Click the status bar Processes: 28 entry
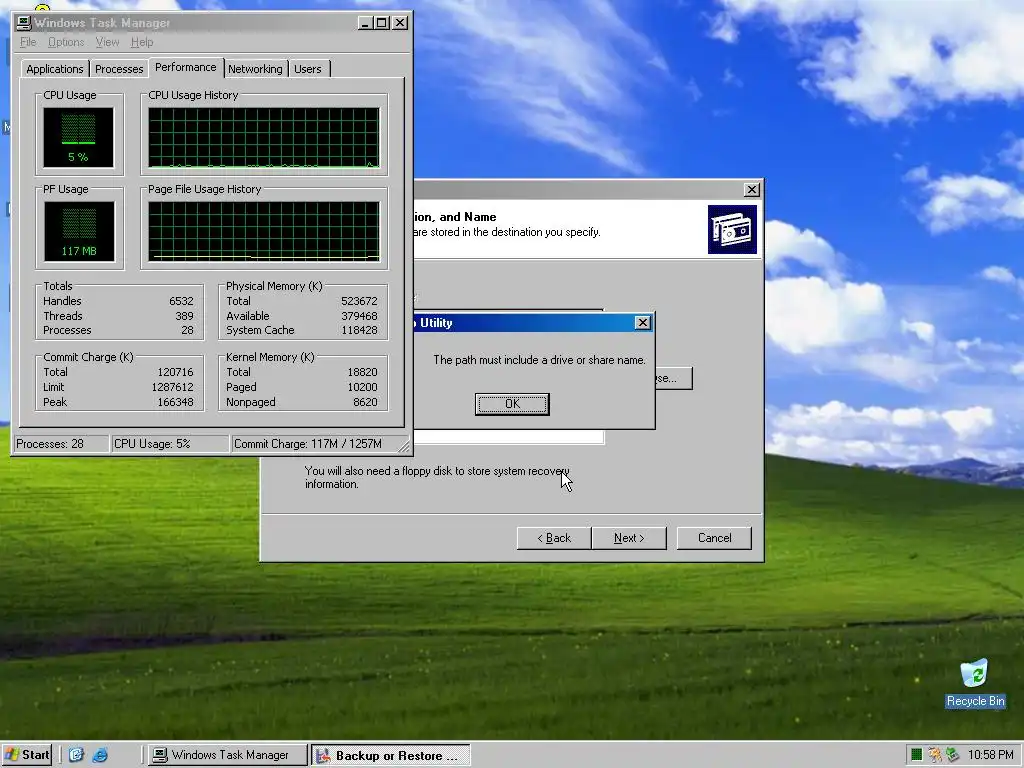This screenshot has width=1024, height=768. [x=61, y=444]
